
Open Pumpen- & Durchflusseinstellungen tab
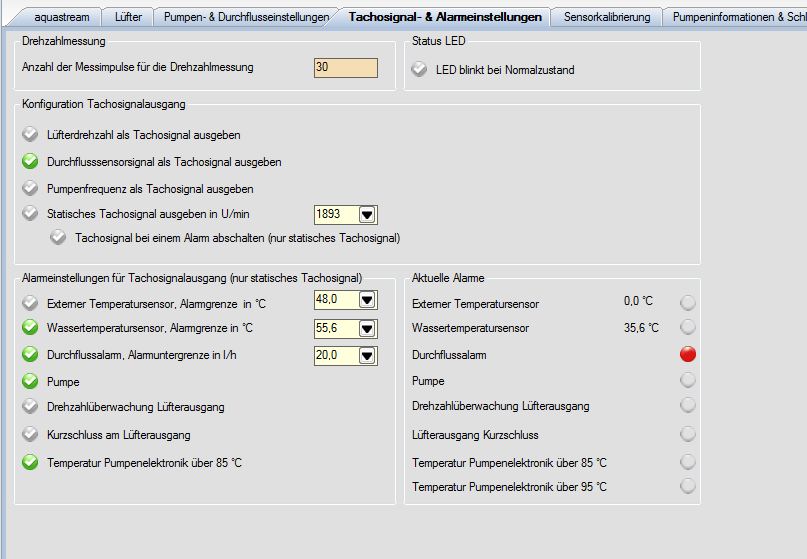246,17
